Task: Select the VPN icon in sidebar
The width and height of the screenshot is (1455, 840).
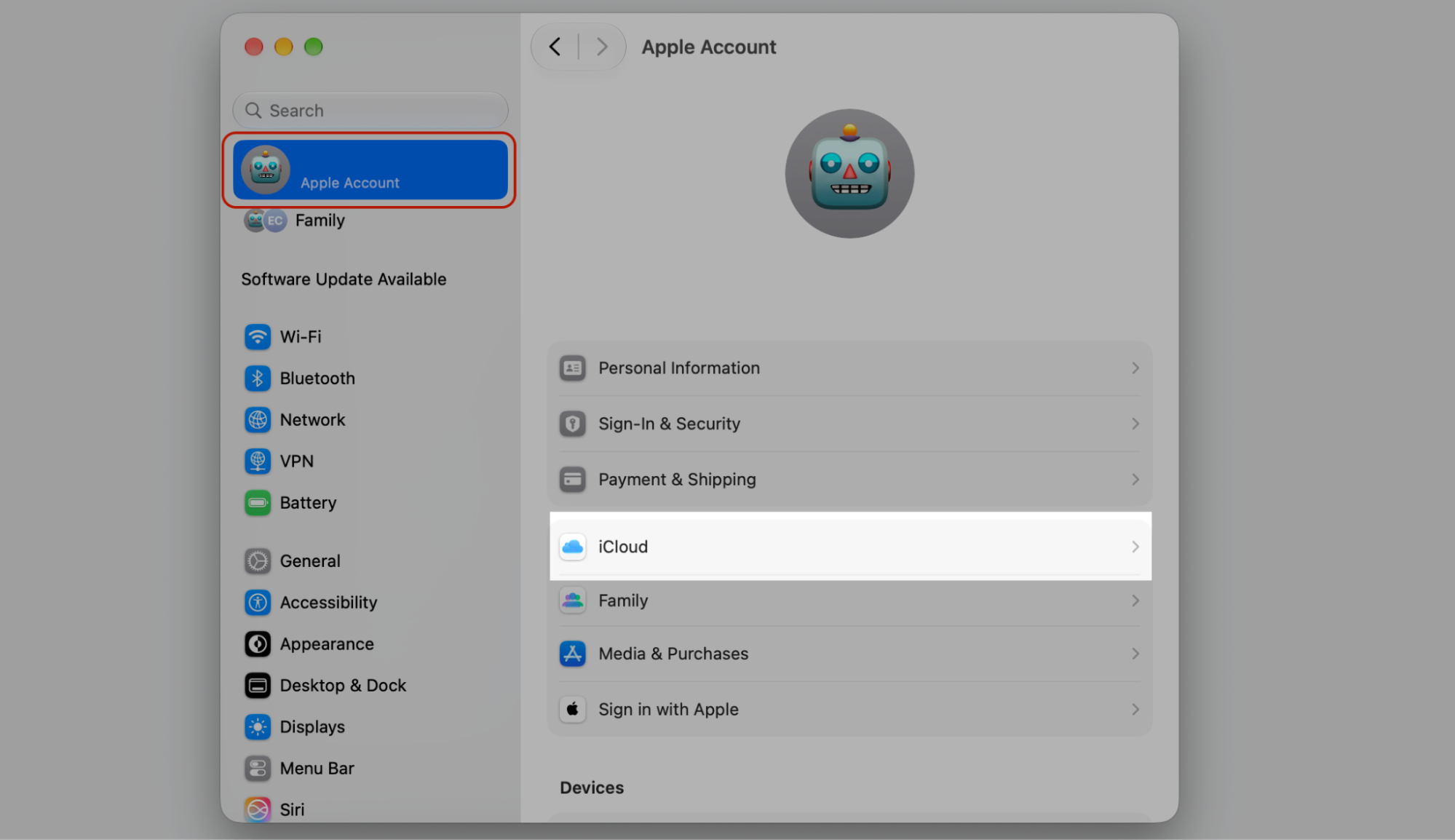Action: pyautogui.click(x=258, y=461)
